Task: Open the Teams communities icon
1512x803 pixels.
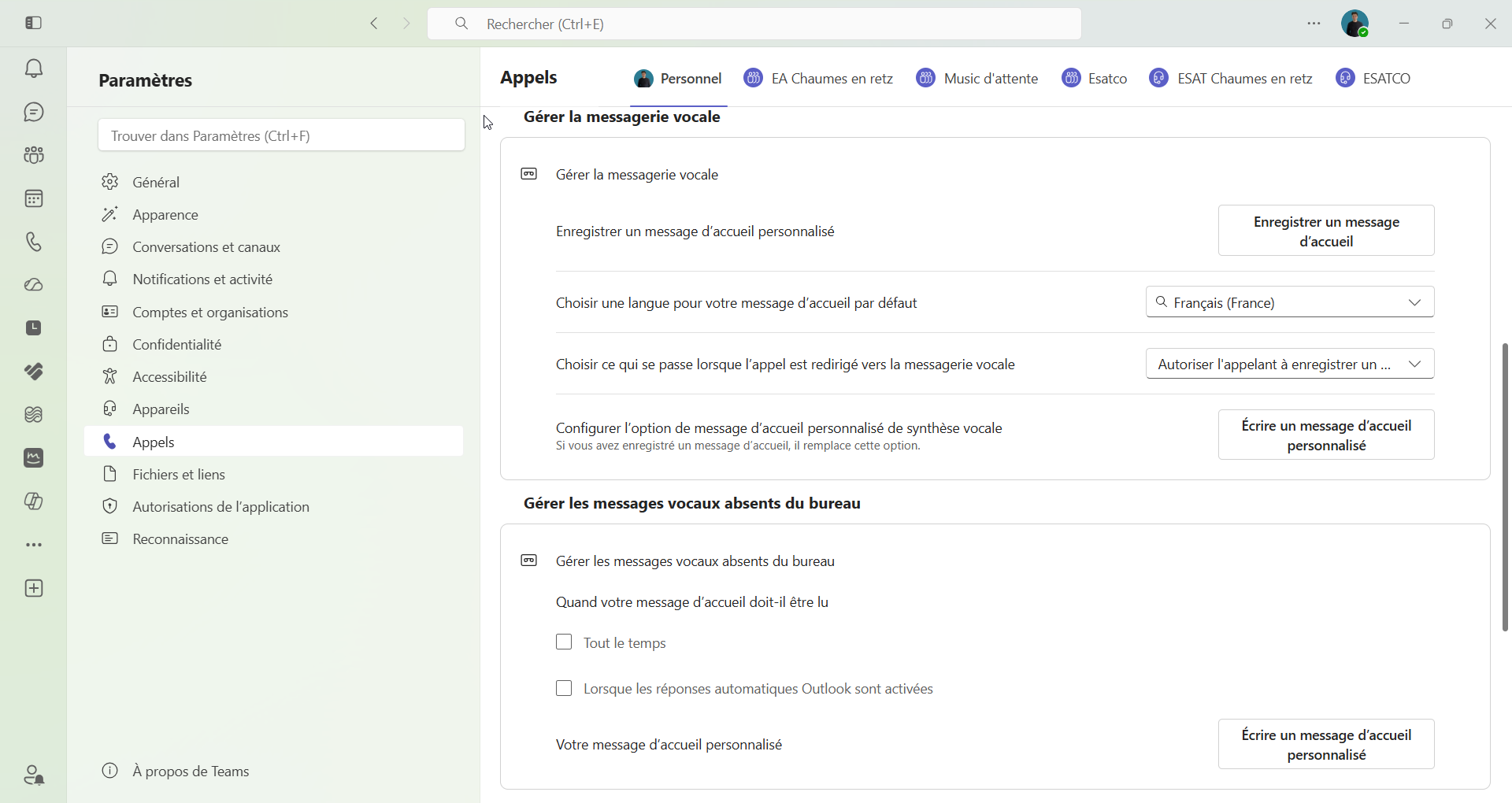Action: 34,155
